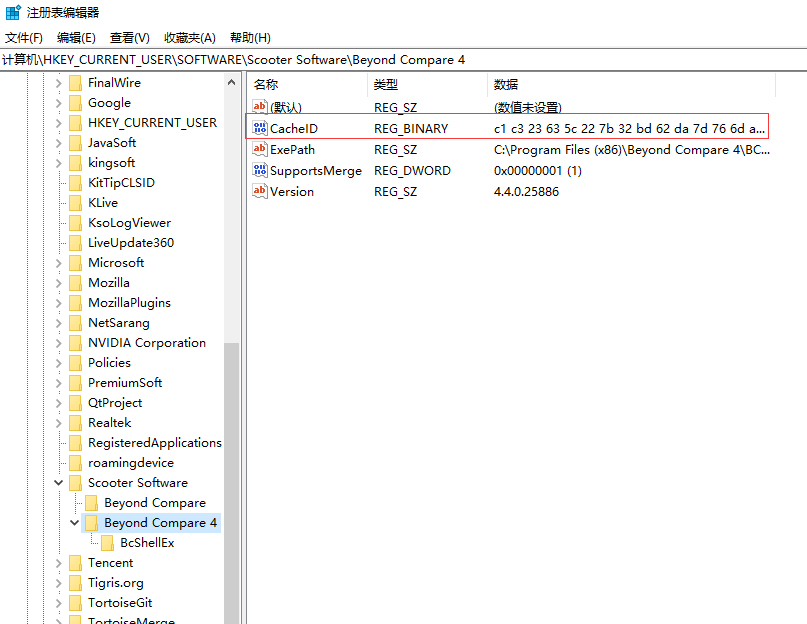Select the (默认) string value icon
The image size is (807, 624).
click(260, 107)
